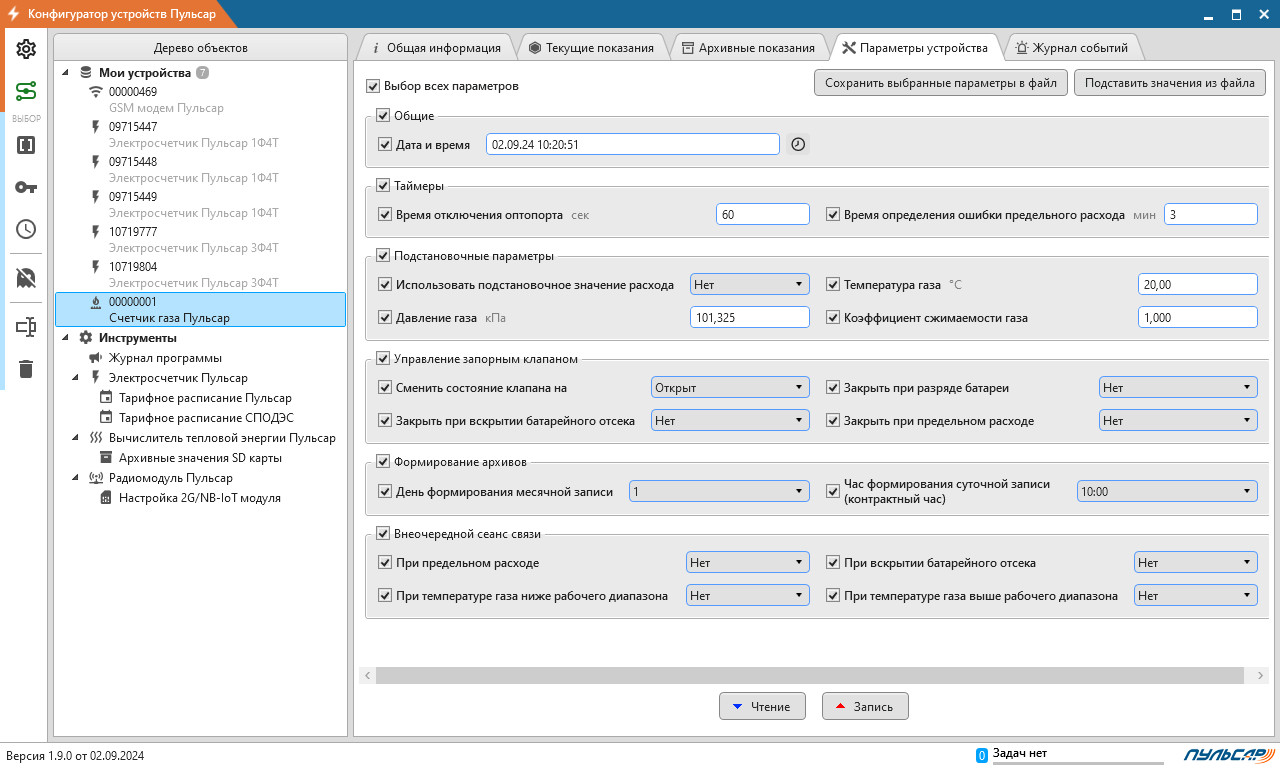Set current time with clock button
This screenshot has width=1280, height=768.
[797, 144]
